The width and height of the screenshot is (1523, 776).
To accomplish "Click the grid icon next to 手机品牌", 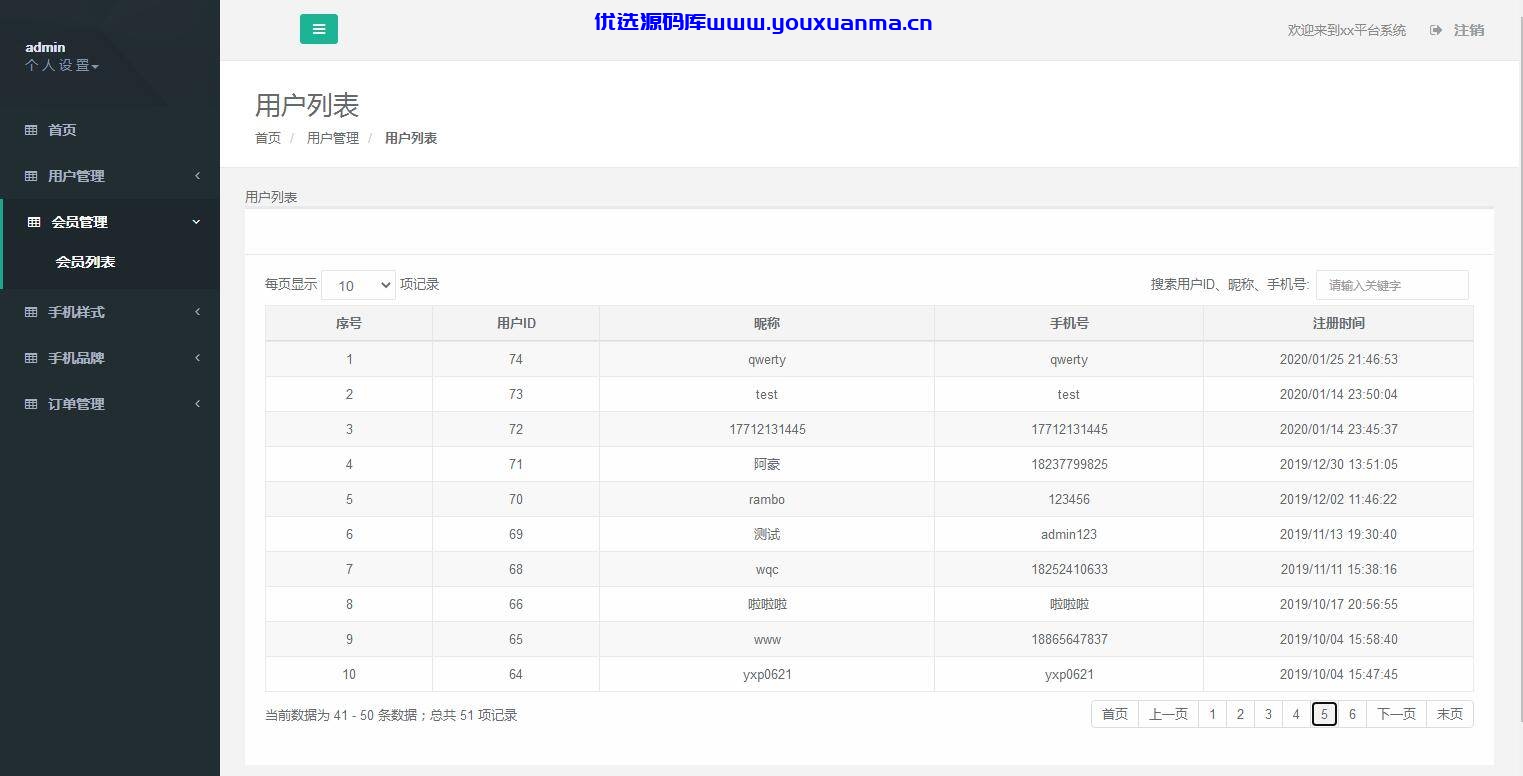I will 31,358.
